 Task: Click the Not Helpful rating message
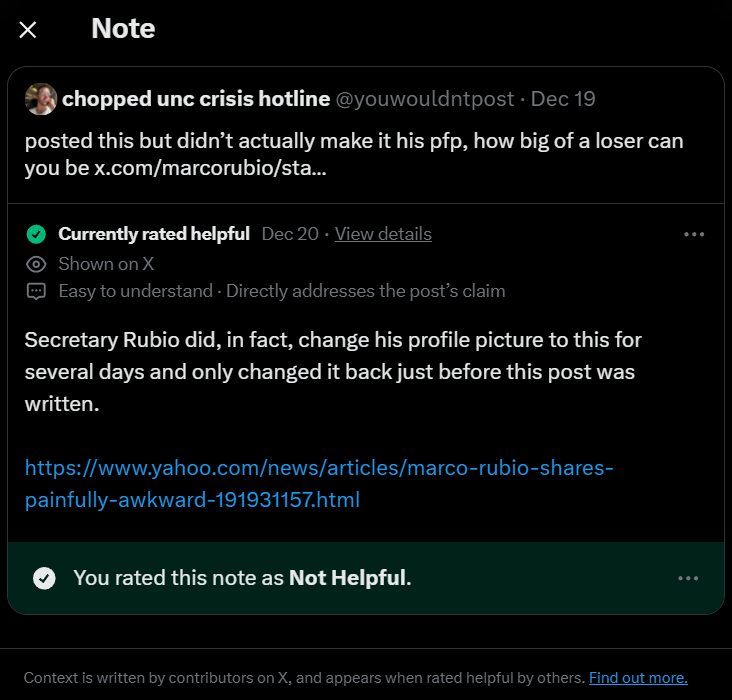[242, 578]
